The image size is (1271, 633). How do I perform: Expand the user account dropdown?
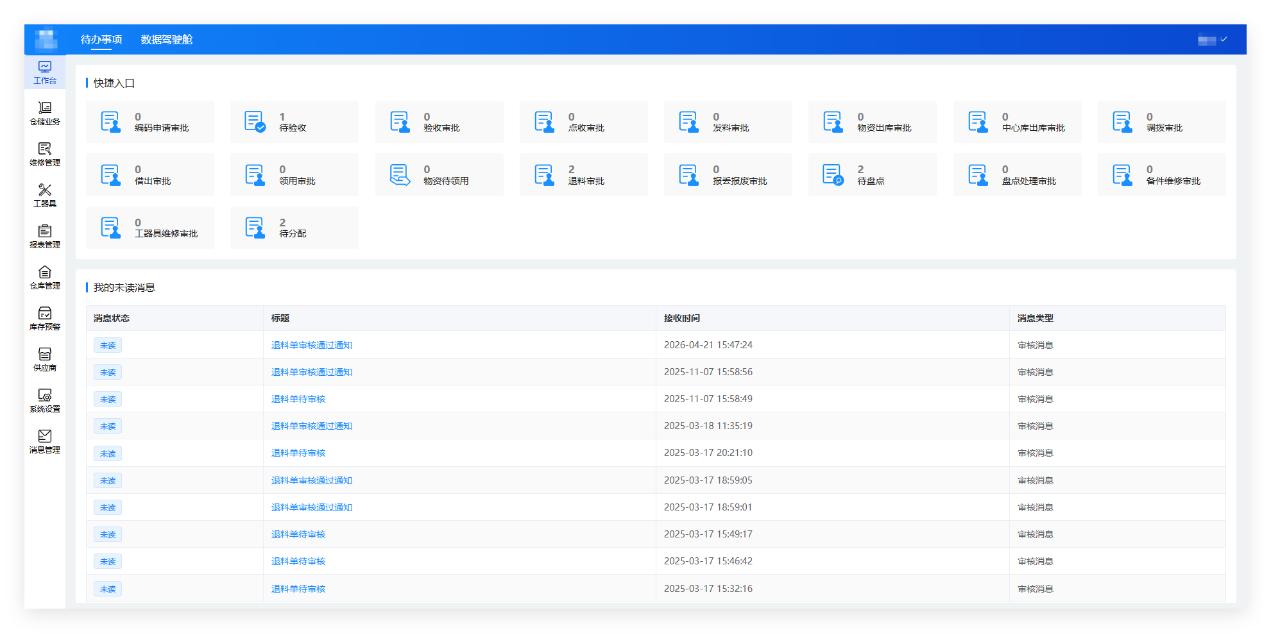coord(1212,39)
